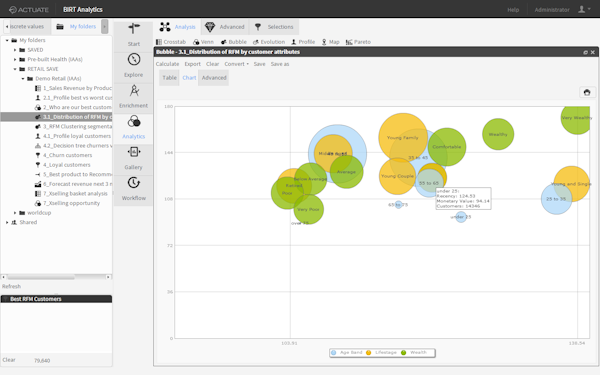Open the Convert dropdown menu
The image size is (600, 375).
236,64
